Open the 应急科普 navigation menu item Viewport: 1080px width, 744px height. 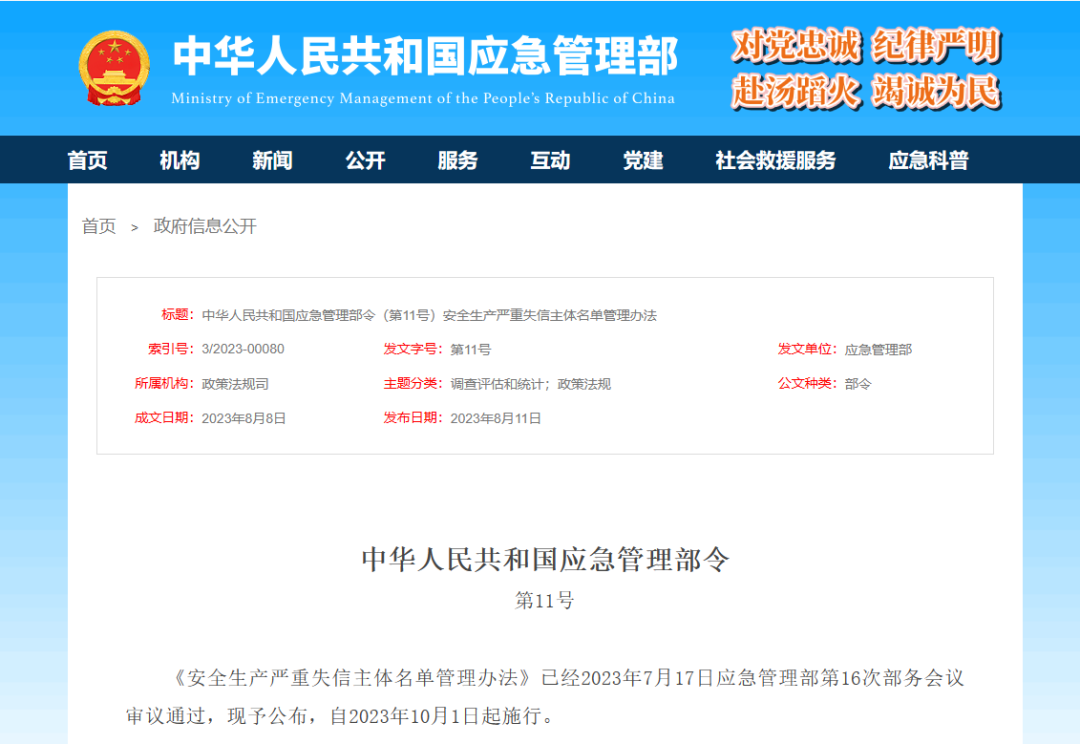(x=928, y=161)
